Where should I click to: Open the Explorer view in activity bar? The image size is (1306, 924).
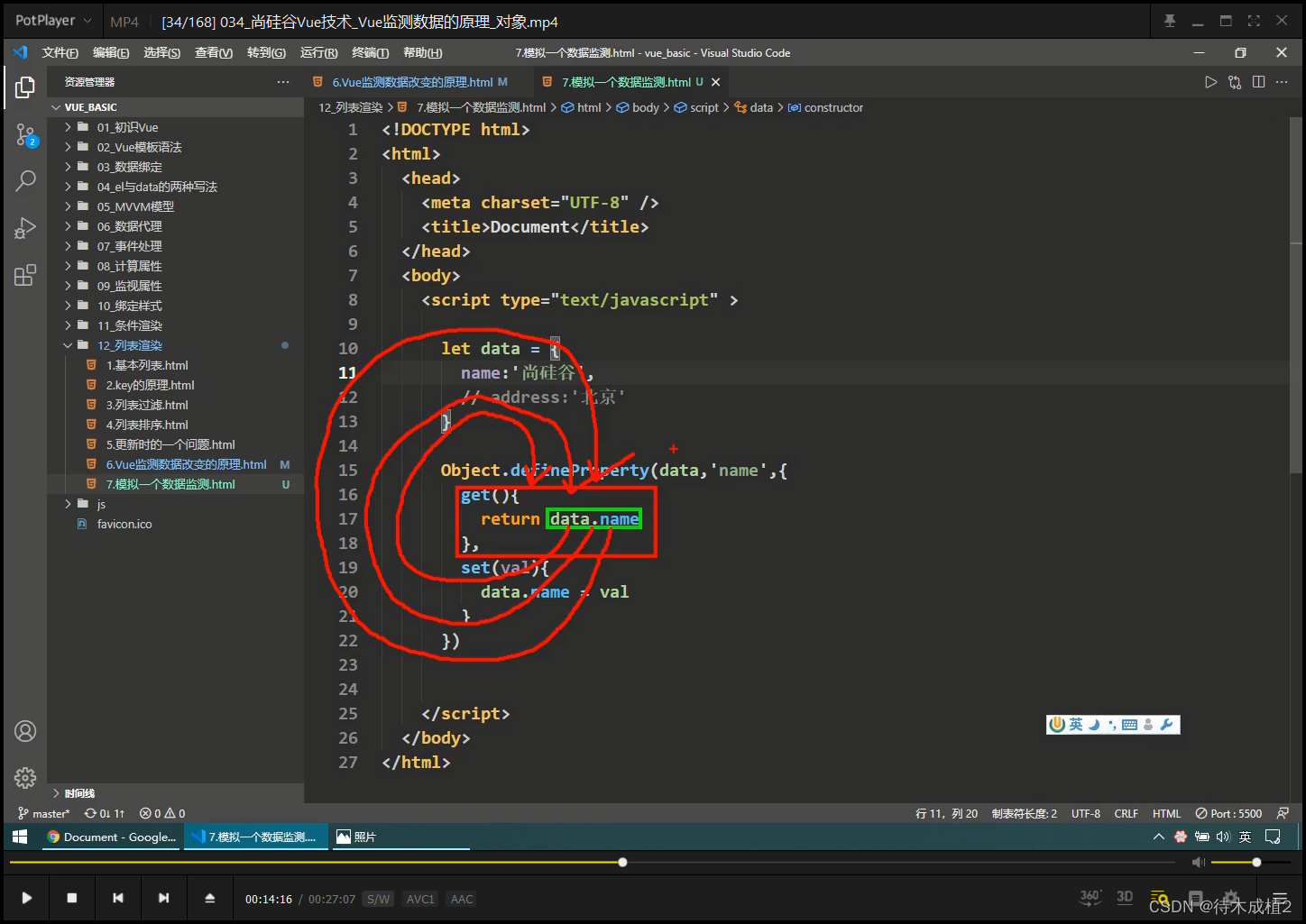point(25,87)
